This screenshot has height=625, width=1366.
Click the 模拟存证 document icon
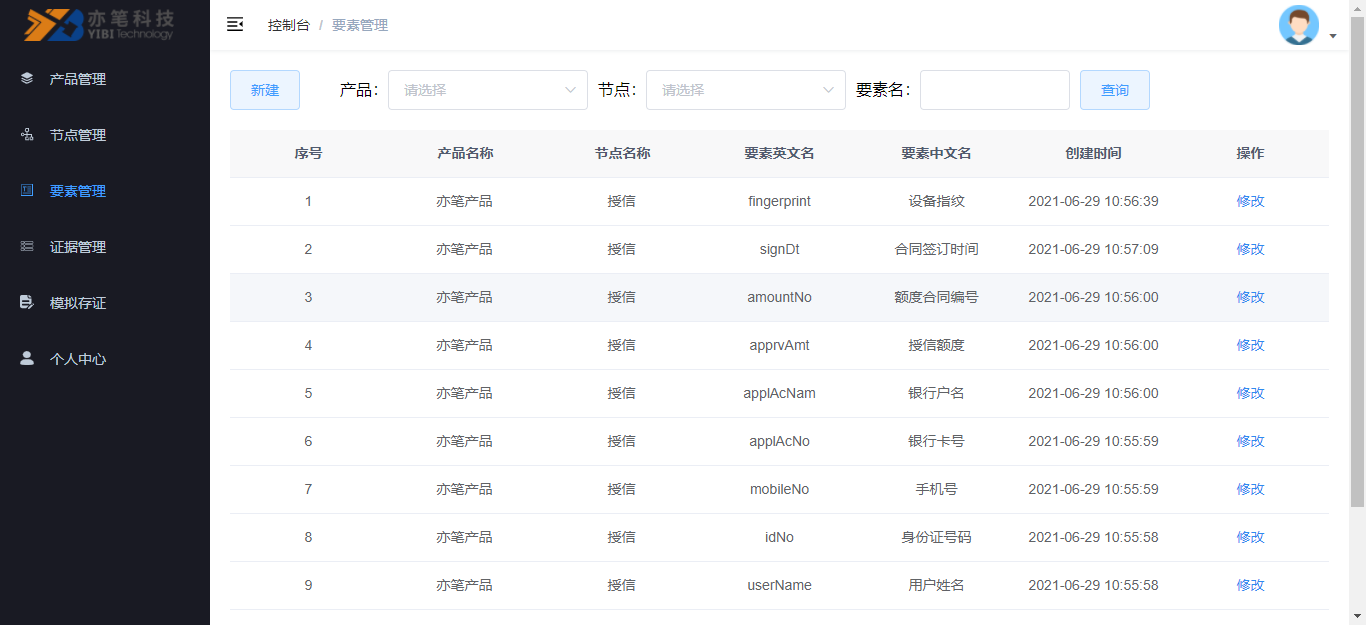(x=27, y=302)
